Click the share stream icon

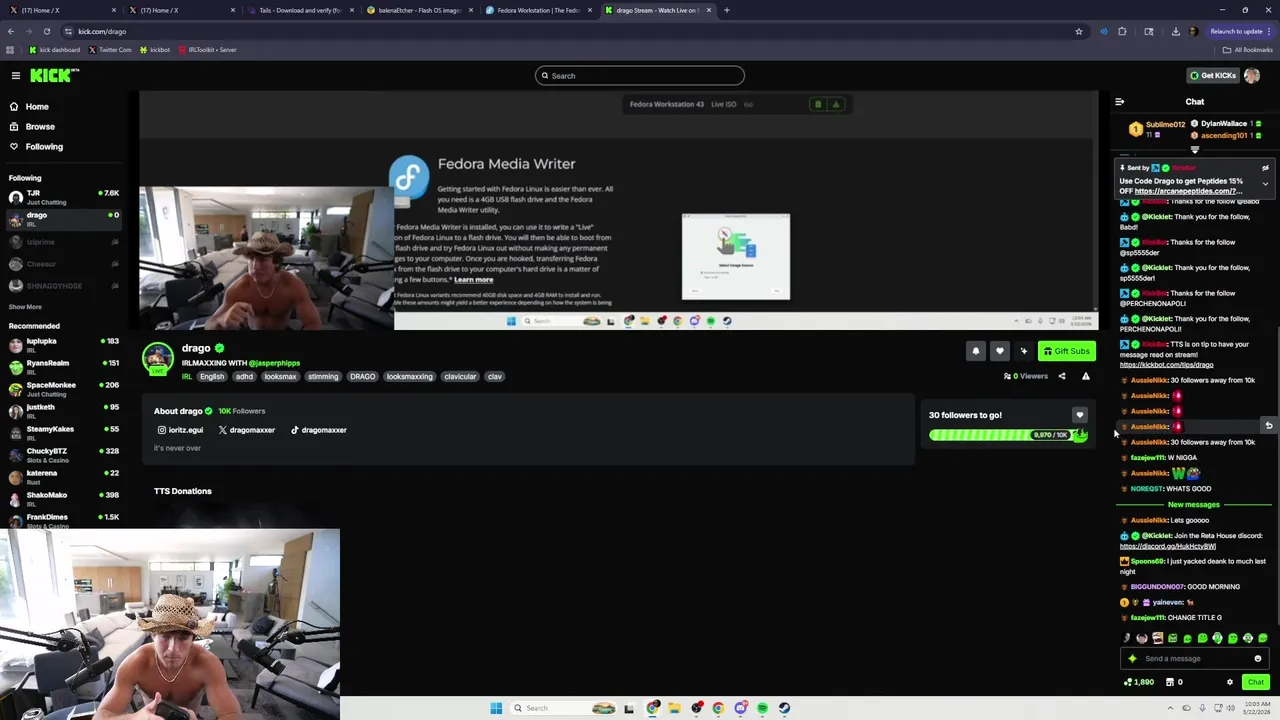click(1062, 376)
